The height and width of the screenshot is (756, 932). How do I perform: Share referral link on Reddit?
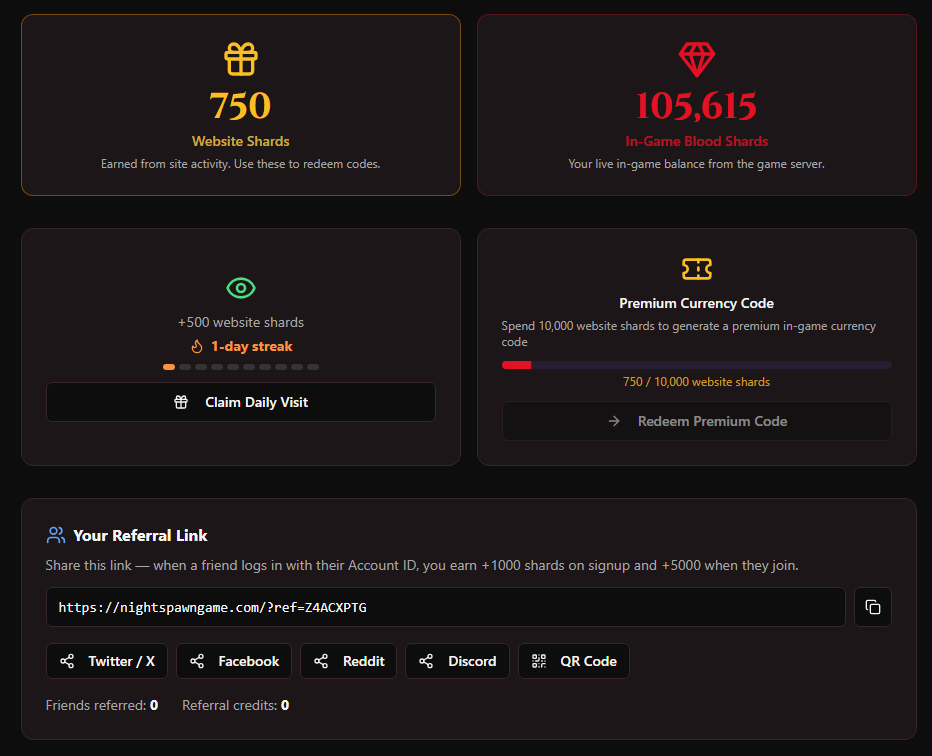[349, 661]
